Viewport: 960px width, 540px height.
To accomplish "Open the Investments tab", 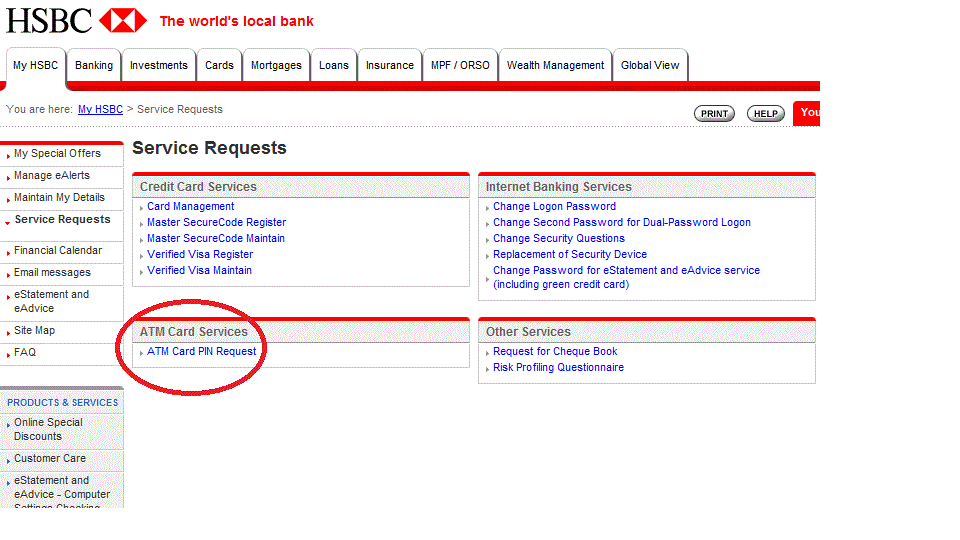I will pyautogui.click(x=159, y=65).
